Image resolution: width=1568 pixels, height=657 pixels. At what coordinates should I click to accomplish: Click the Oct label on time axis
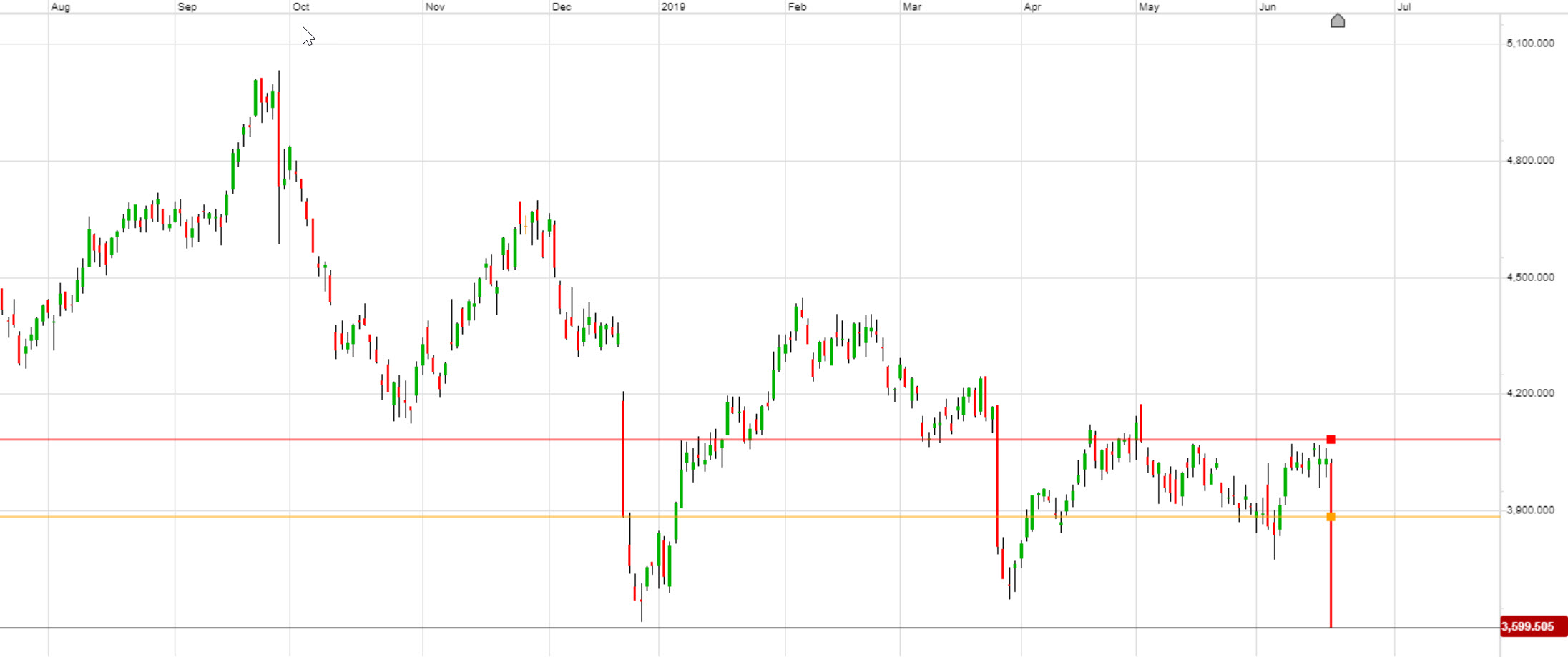pyautogui.click(x=301, y=7)
